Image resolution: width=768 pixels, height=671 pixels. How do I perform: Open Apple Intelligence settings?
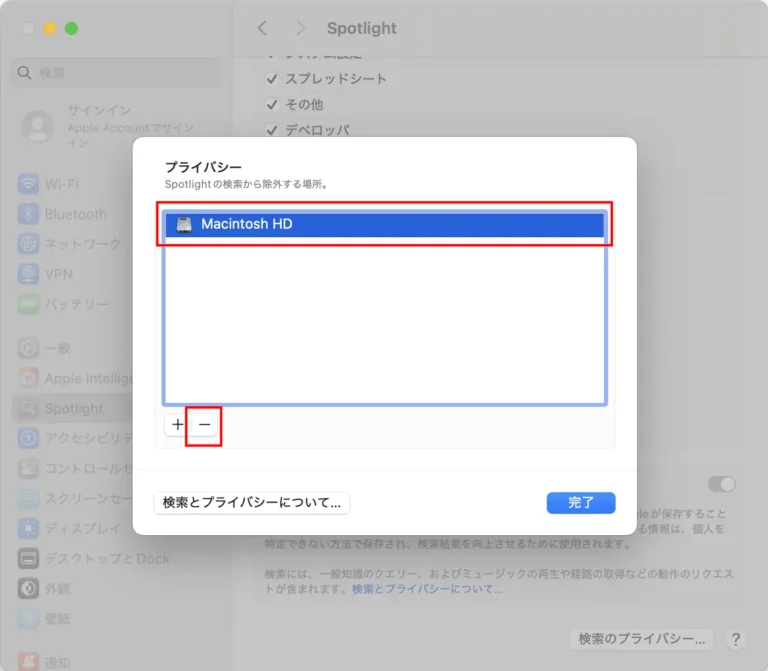(x=72, y=378)
